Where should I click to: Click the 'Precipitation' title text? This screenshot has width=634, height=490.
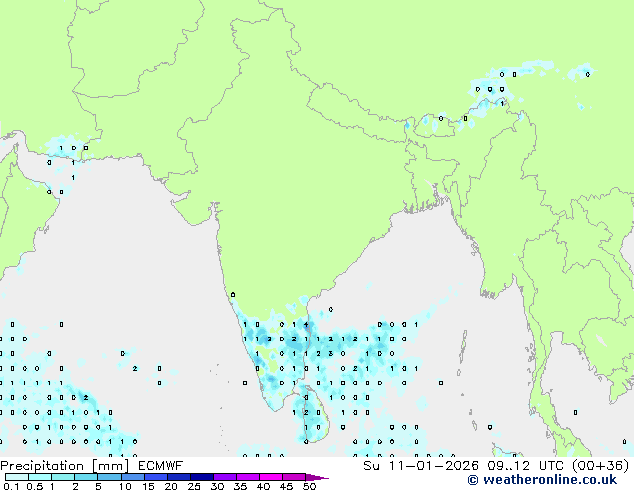pyautogui.click(x=42, y=466)
